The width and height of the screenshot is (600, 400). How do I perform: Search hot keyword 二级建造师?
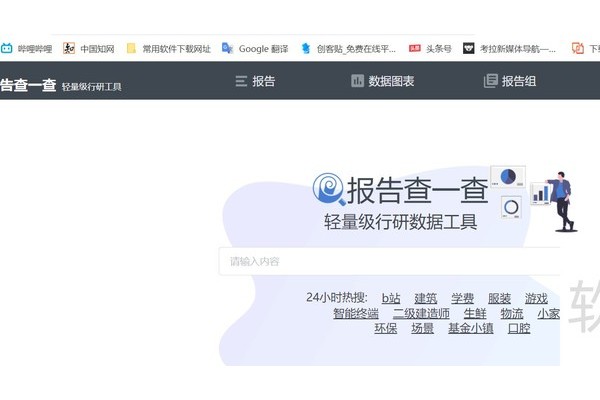421,313
